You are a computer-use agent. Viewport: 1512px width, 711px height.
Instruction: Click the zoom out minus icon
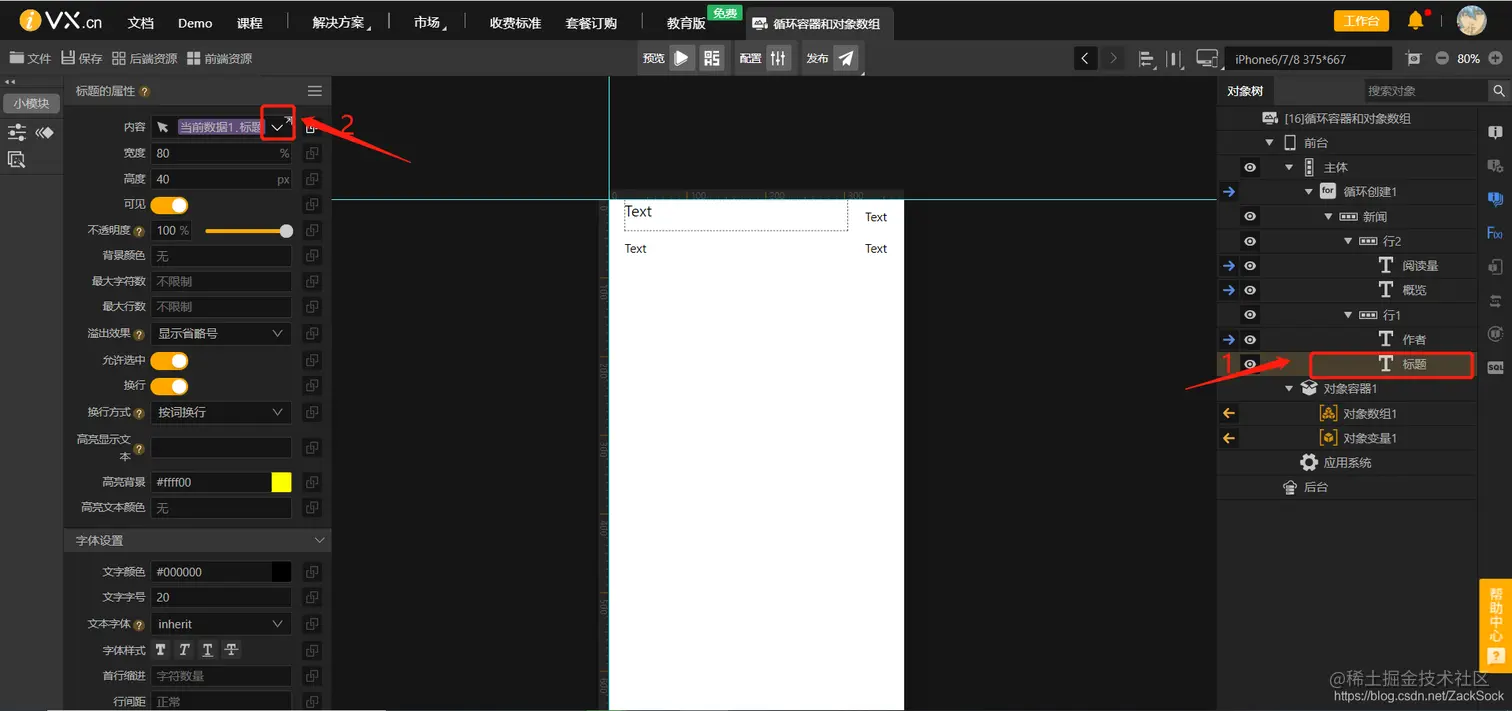tap(1442, 58)
